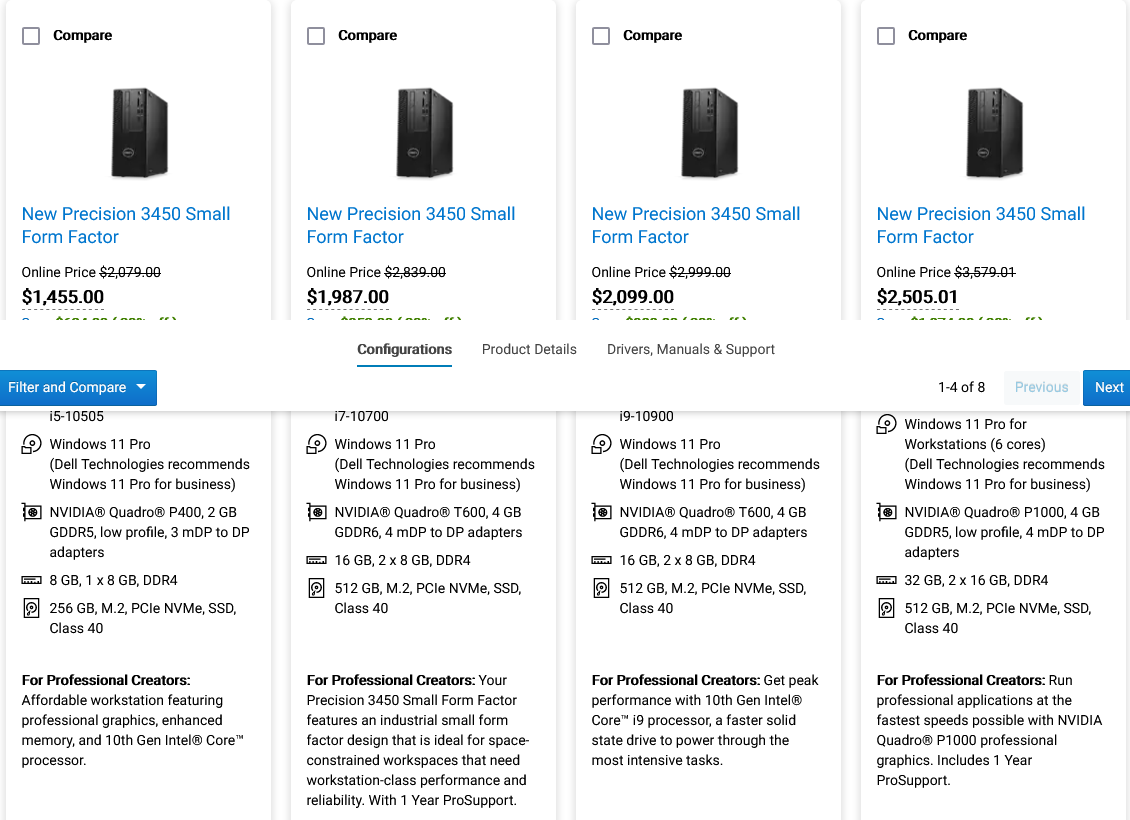The width and height of the screenshot is (1130, 820).
Task: Switch to the Configurations tab
Action: pos(404,349)
